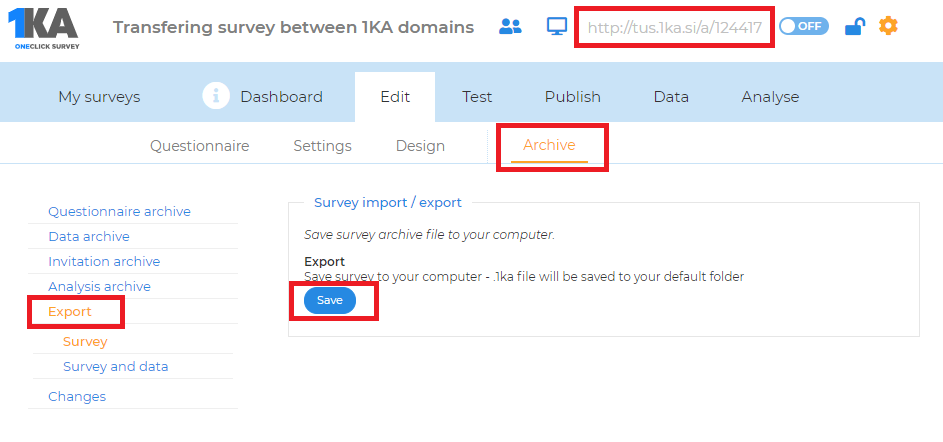This screenshot has width=943, height=442.
Task: Switch to the Test tab
Action: click(477, 97)
